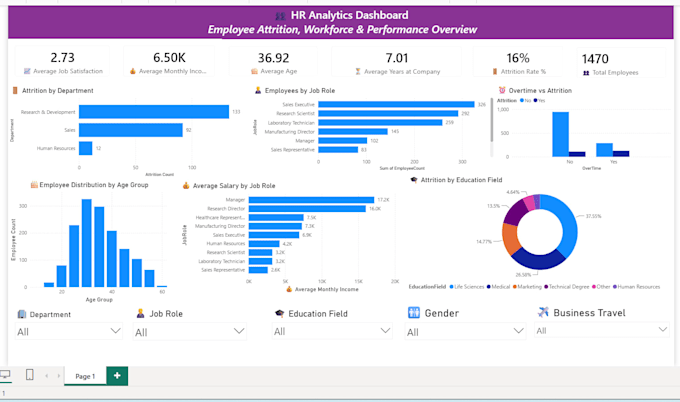Click the 1470 Total Employees value
The image size is (680, 402).
[x=595, y=59]
